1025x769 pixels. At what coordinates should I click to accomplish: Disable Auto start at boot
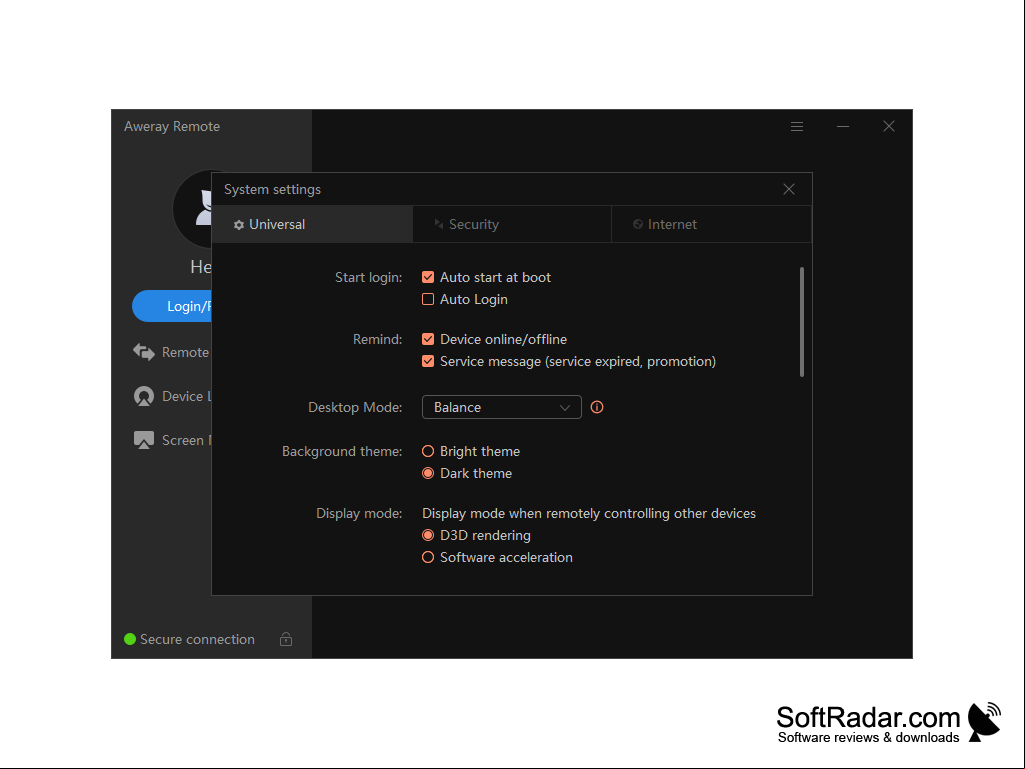click(x=428, y=277)
